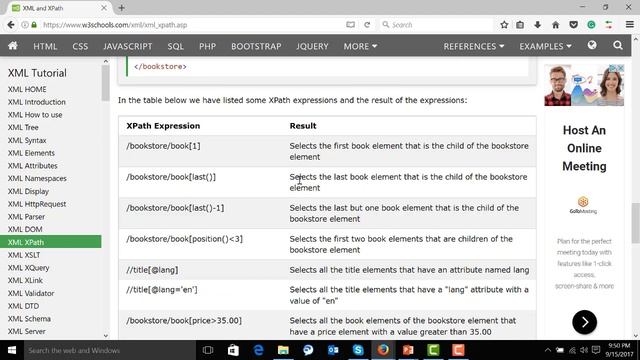This screenshot has height=360, width=640.
Task: Open XML XSLT sidebar link
Action: pos(24,255)
